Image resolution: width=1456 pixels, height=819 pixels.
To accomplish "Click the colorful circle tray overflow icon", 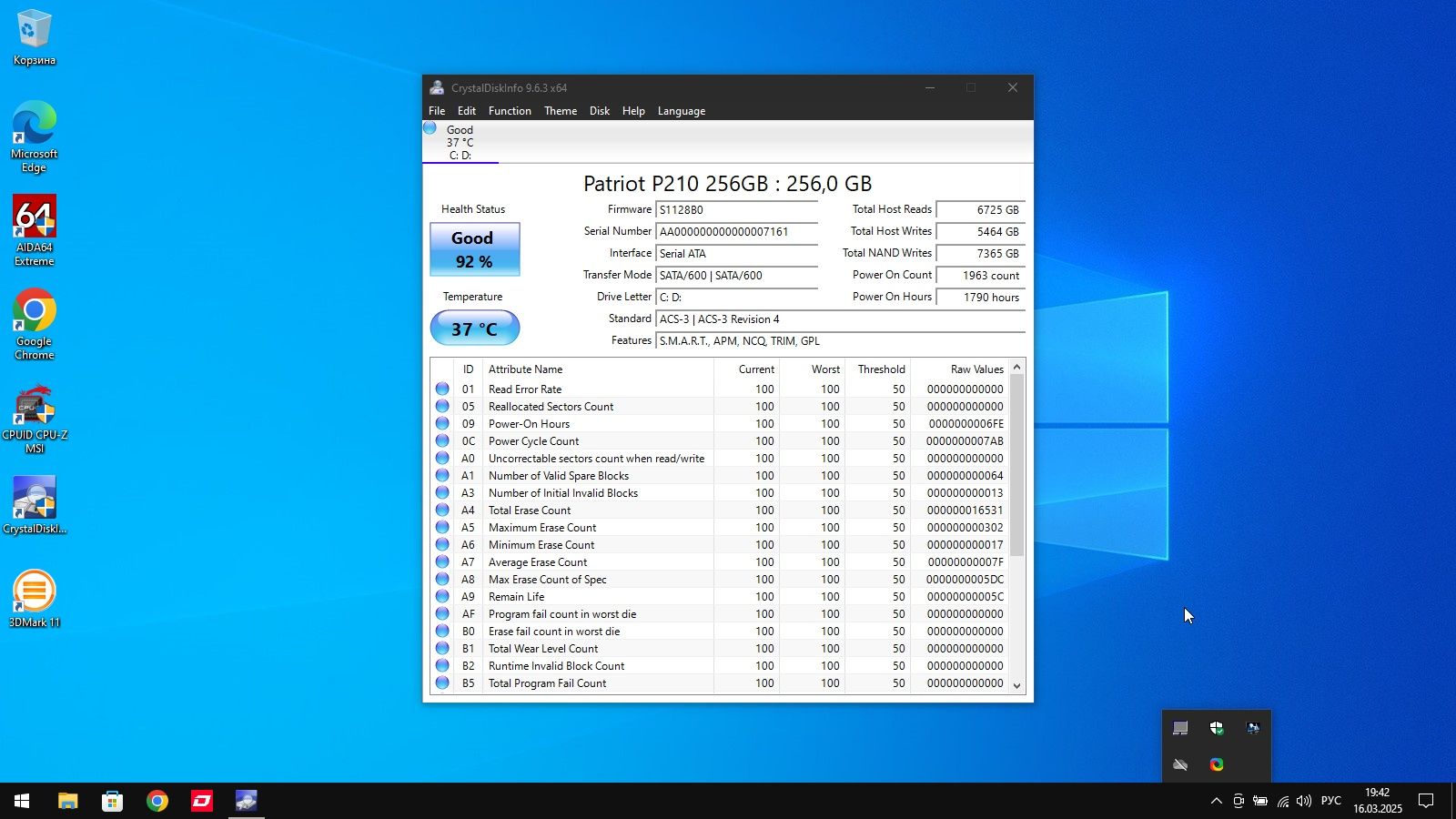I will pos(1217,764).
